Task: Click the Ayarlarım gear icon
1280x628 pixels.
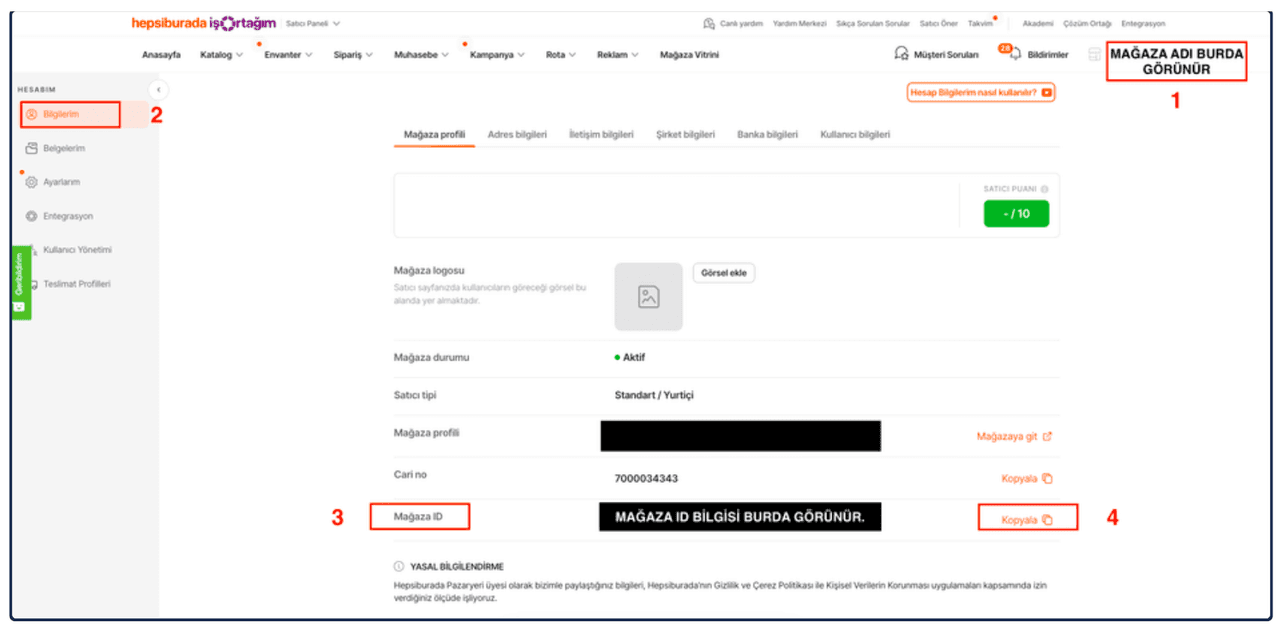Action: point(32,183)
